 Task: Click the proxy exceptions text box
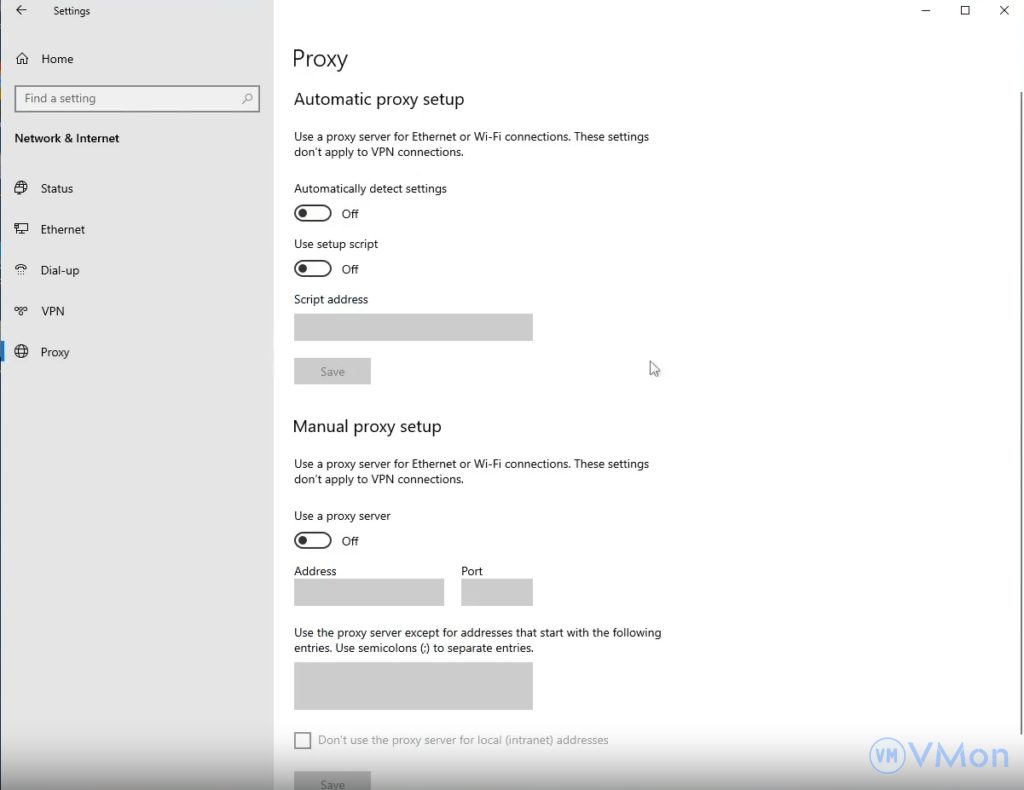(413, 686)
